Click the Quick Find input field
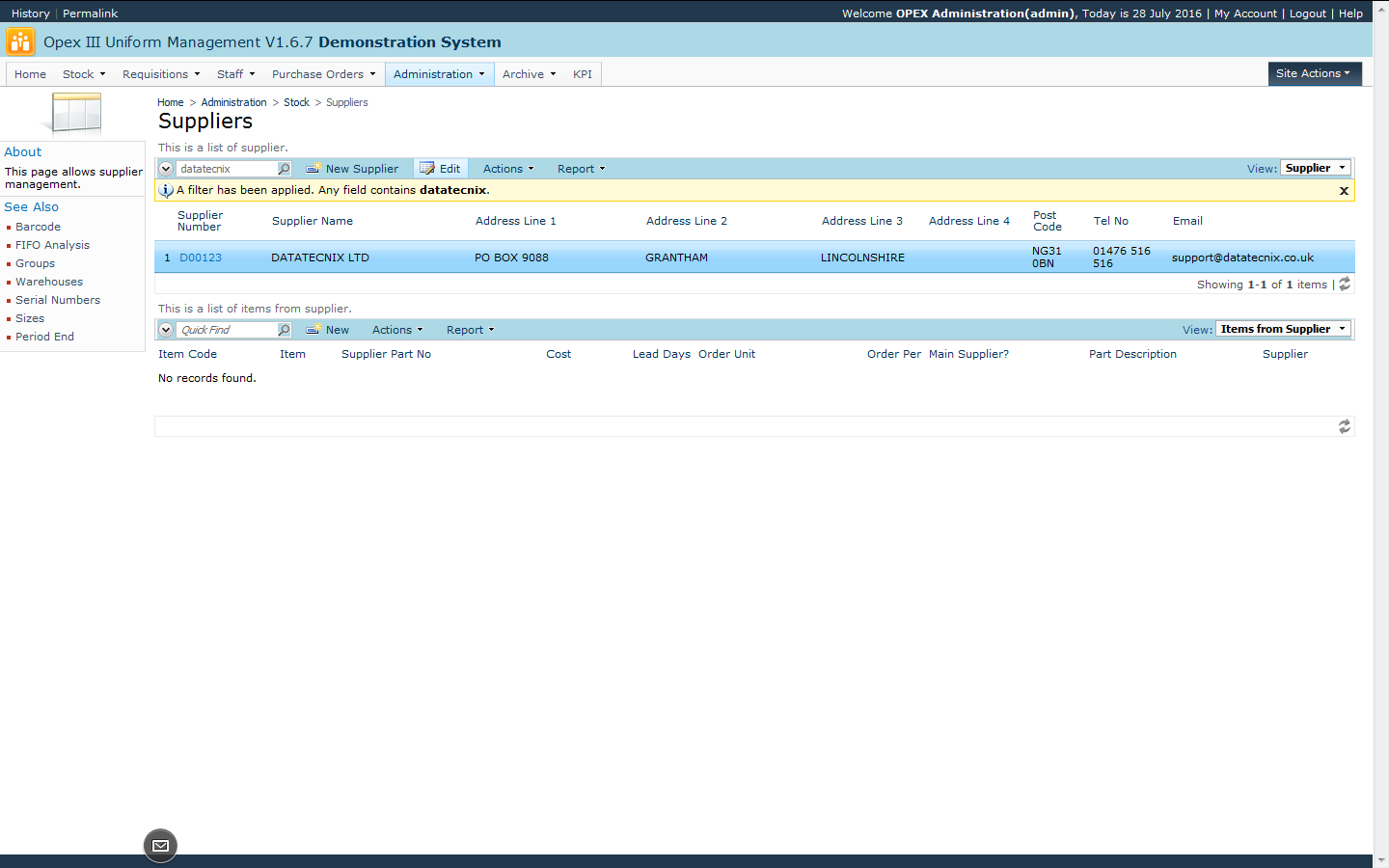This screenshot has width=1389, height=868. click(227, 330)
